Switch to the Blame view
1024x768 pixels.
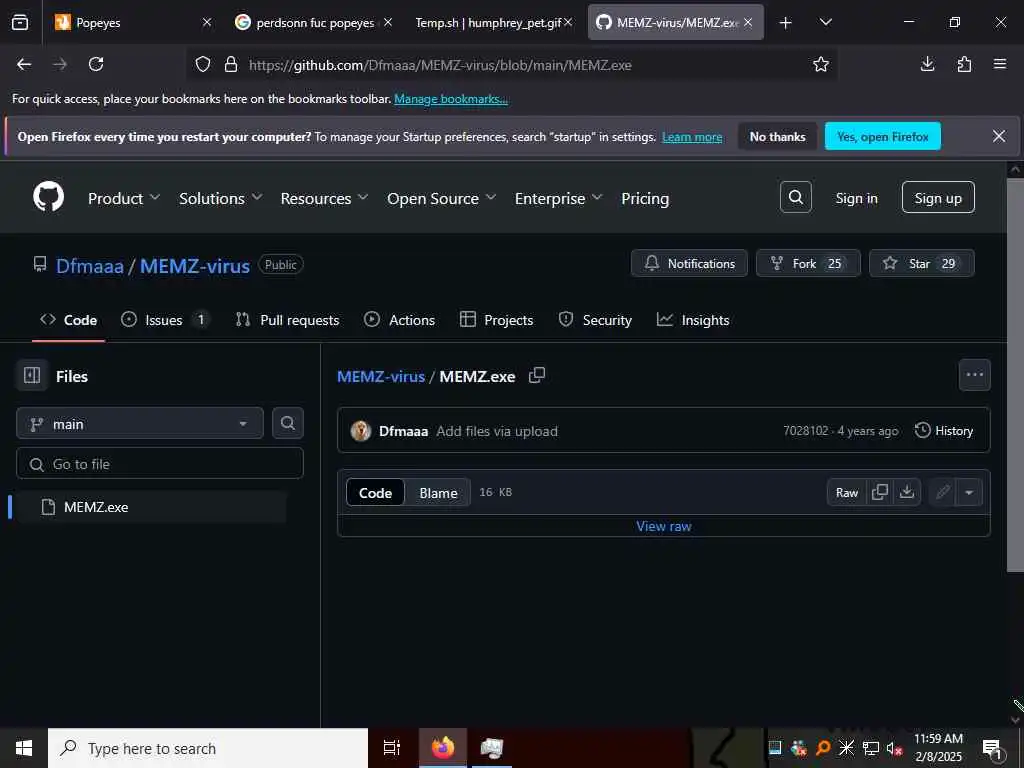pyautogui.click(x=438, y=493)
